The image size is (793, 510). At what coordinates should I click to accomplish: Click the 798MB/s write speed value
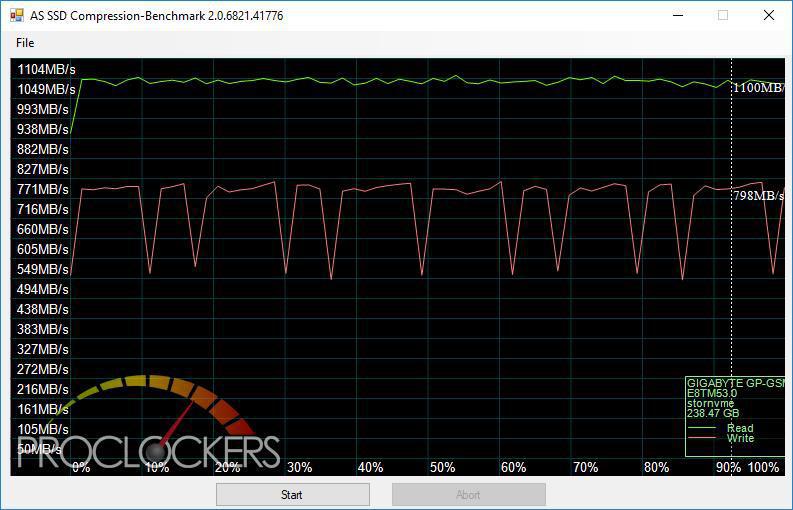point(758,195)
